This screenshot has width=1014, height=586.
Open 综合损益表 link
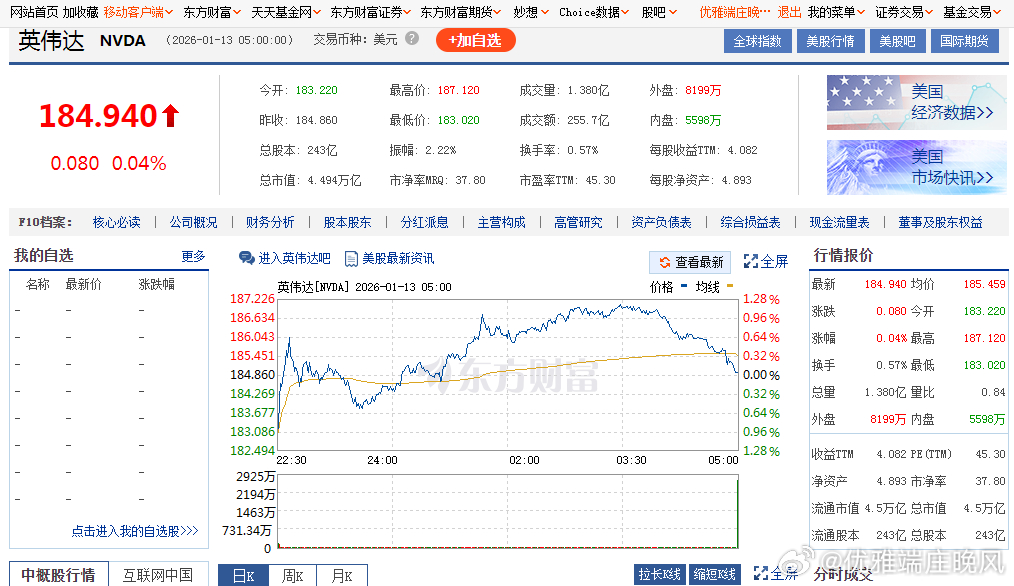coord(750,222)
